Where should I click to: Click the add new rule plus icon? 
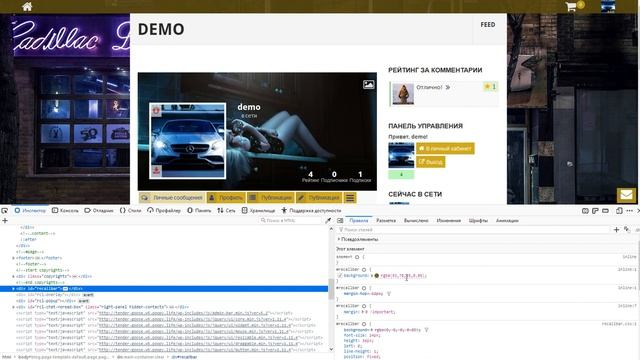pos(616,230)
